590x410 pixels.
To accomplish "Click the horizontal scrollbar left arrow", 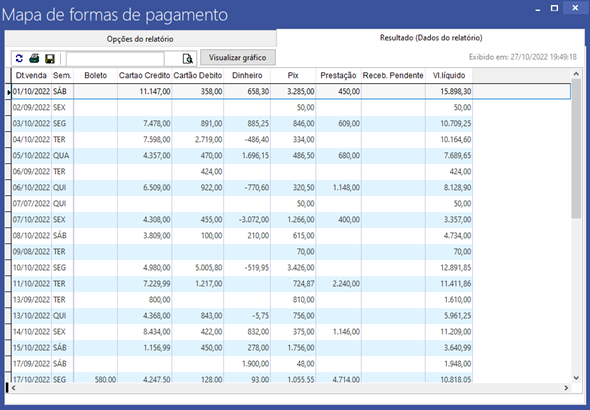I will point(14,388).
